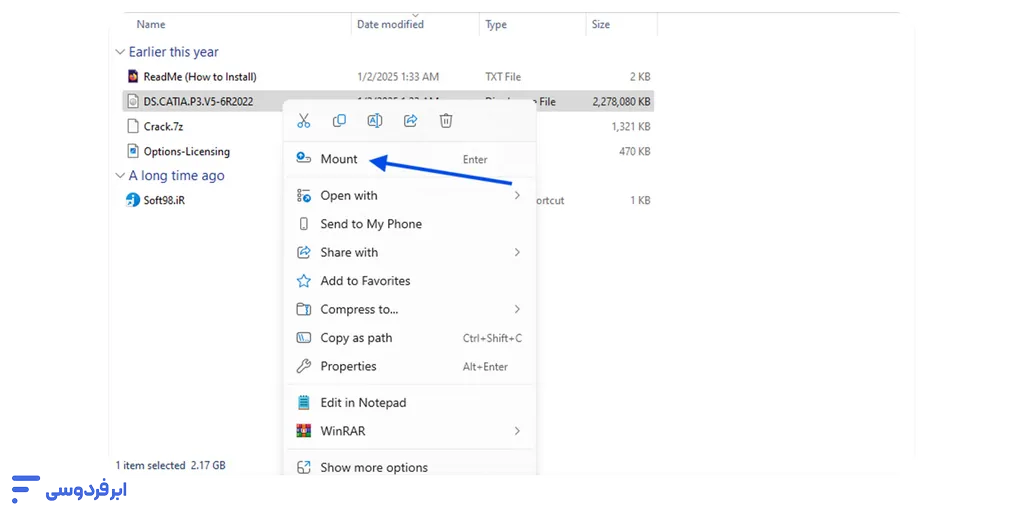
Task: Select Copy as path
Action: coord(356,338)
